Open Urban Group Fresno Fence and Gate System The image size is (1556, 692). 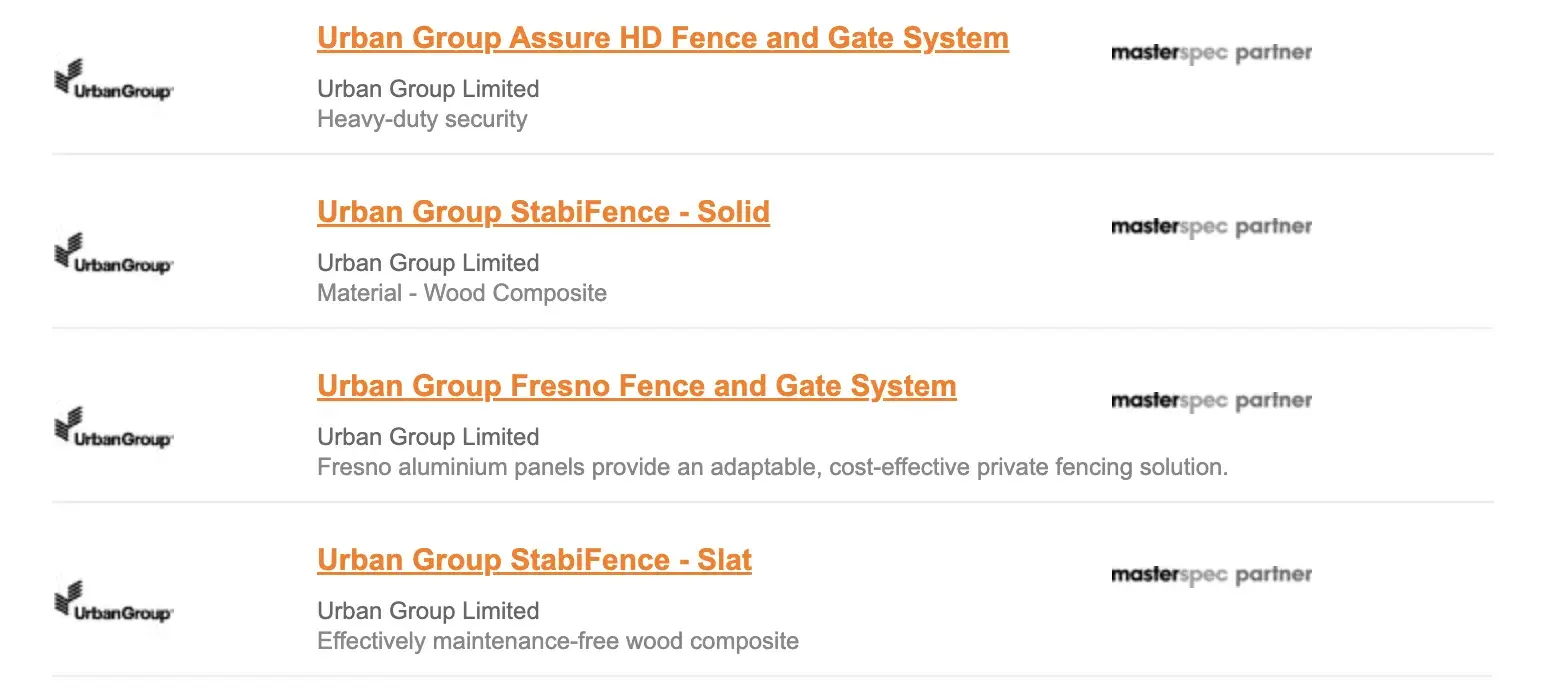click(x=636, y=387)
